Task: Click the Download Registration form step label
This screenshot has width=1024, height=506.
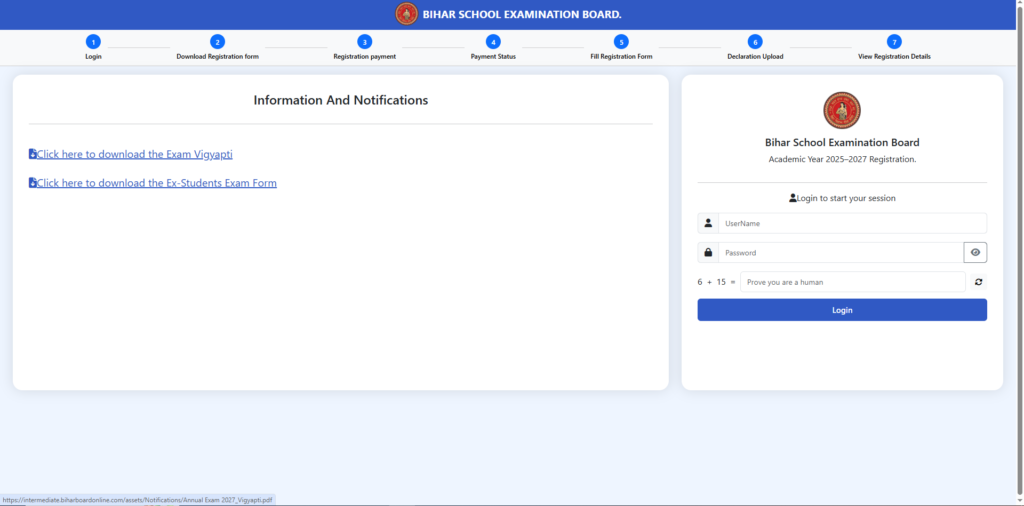Action: point(217,57)
